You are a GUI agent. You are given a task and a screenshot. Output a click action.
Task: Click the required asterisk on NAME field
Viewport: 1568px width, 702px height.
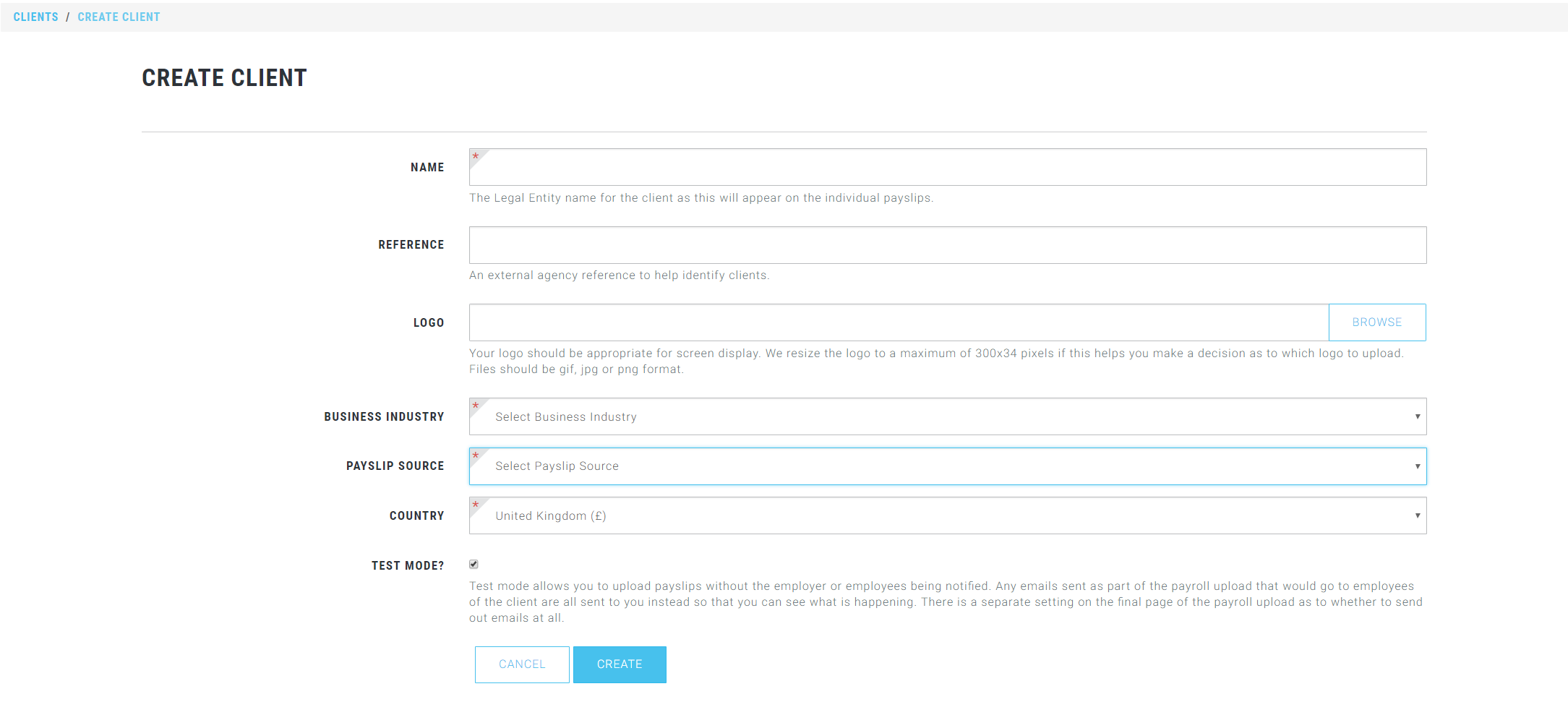[476, 155]
